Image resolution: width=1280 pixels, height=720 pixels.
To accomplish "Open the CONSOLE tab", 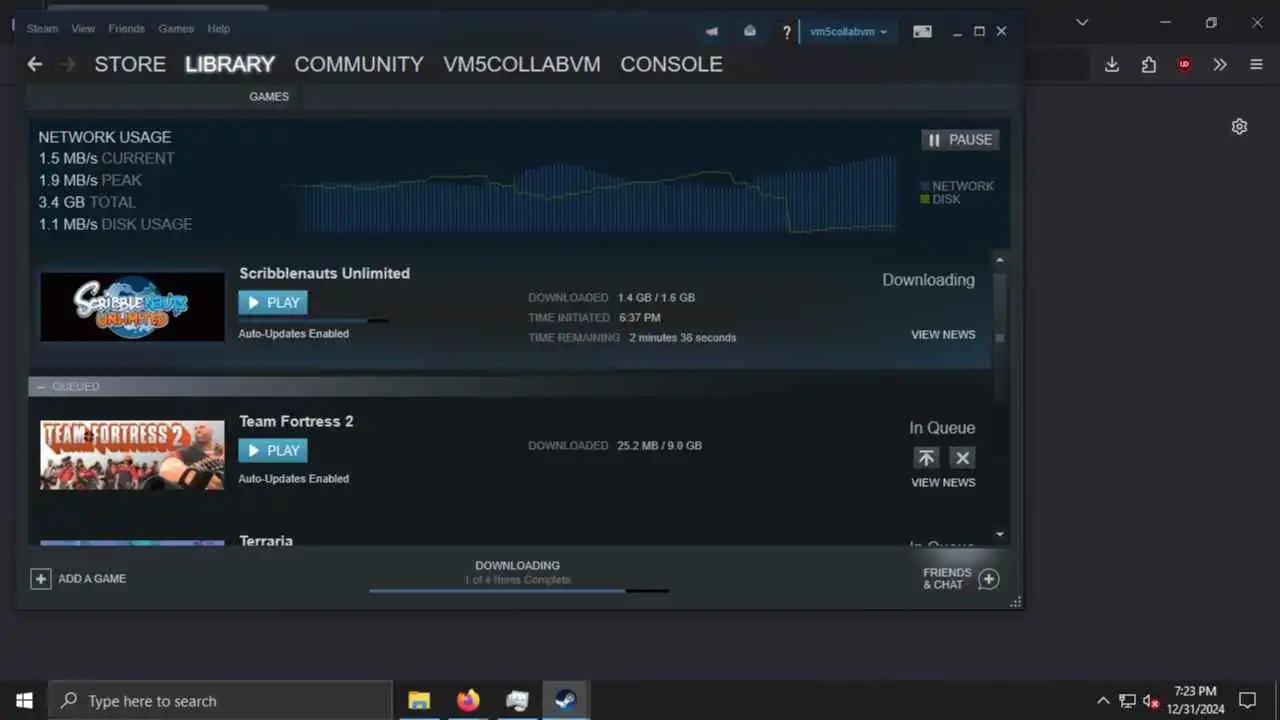I will click(671, 64).
